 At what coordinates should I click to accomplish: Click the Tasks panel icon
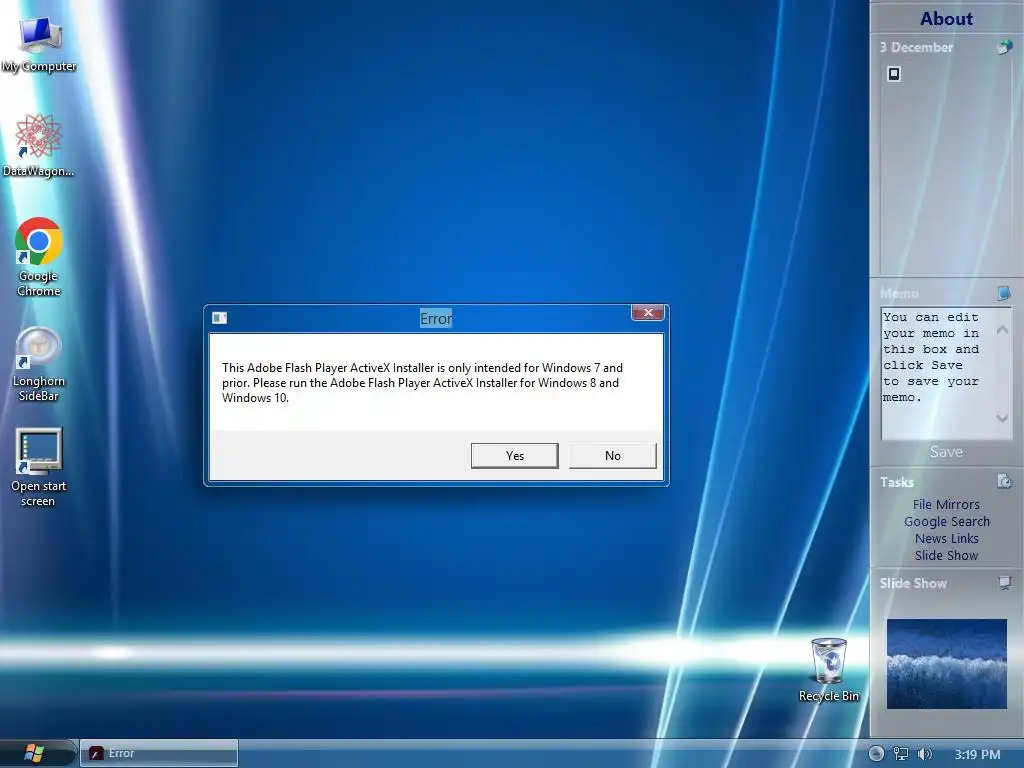[1004, 482]
